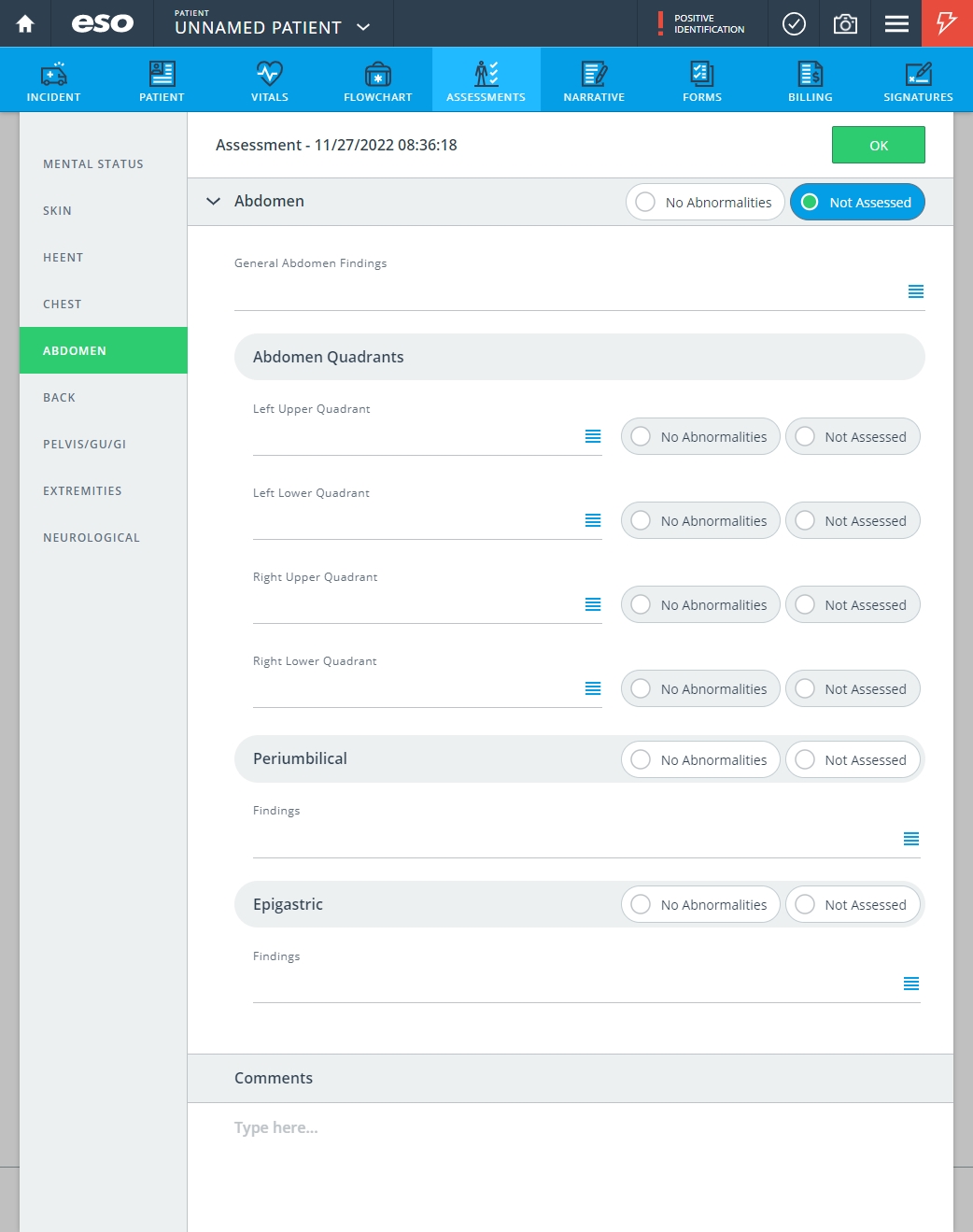Open Positive Identification alert
This screenshot has width=973, height=1232.
702,23
